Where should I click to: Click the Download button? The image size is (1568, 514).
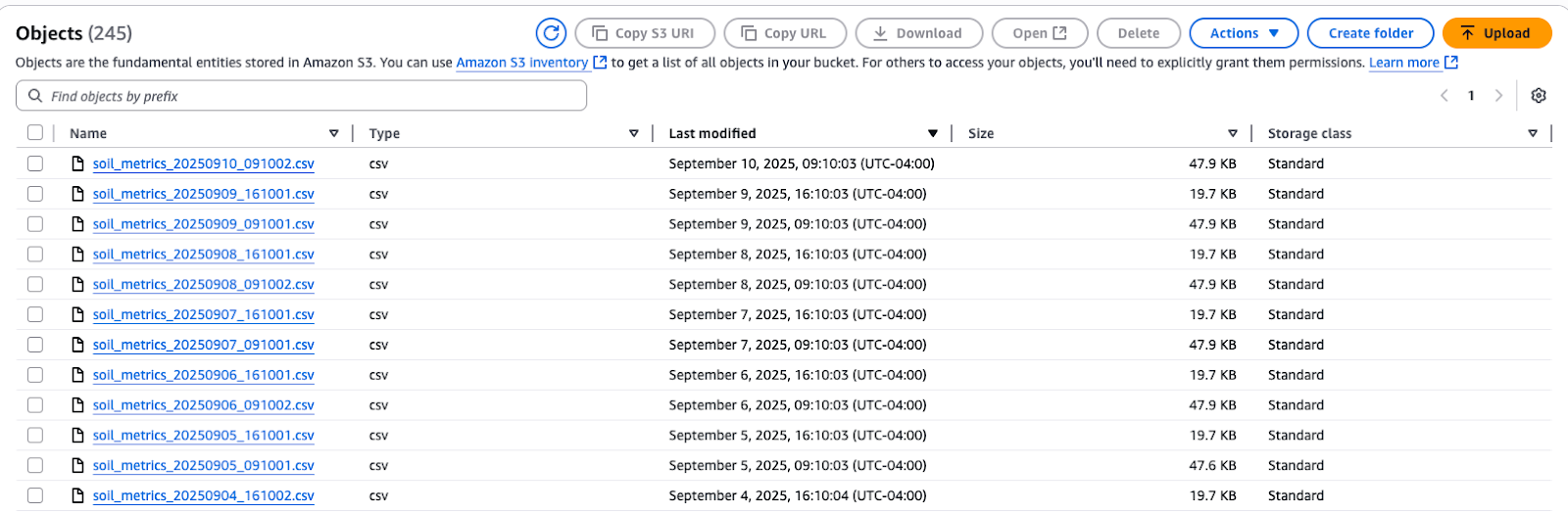(919, 33)
